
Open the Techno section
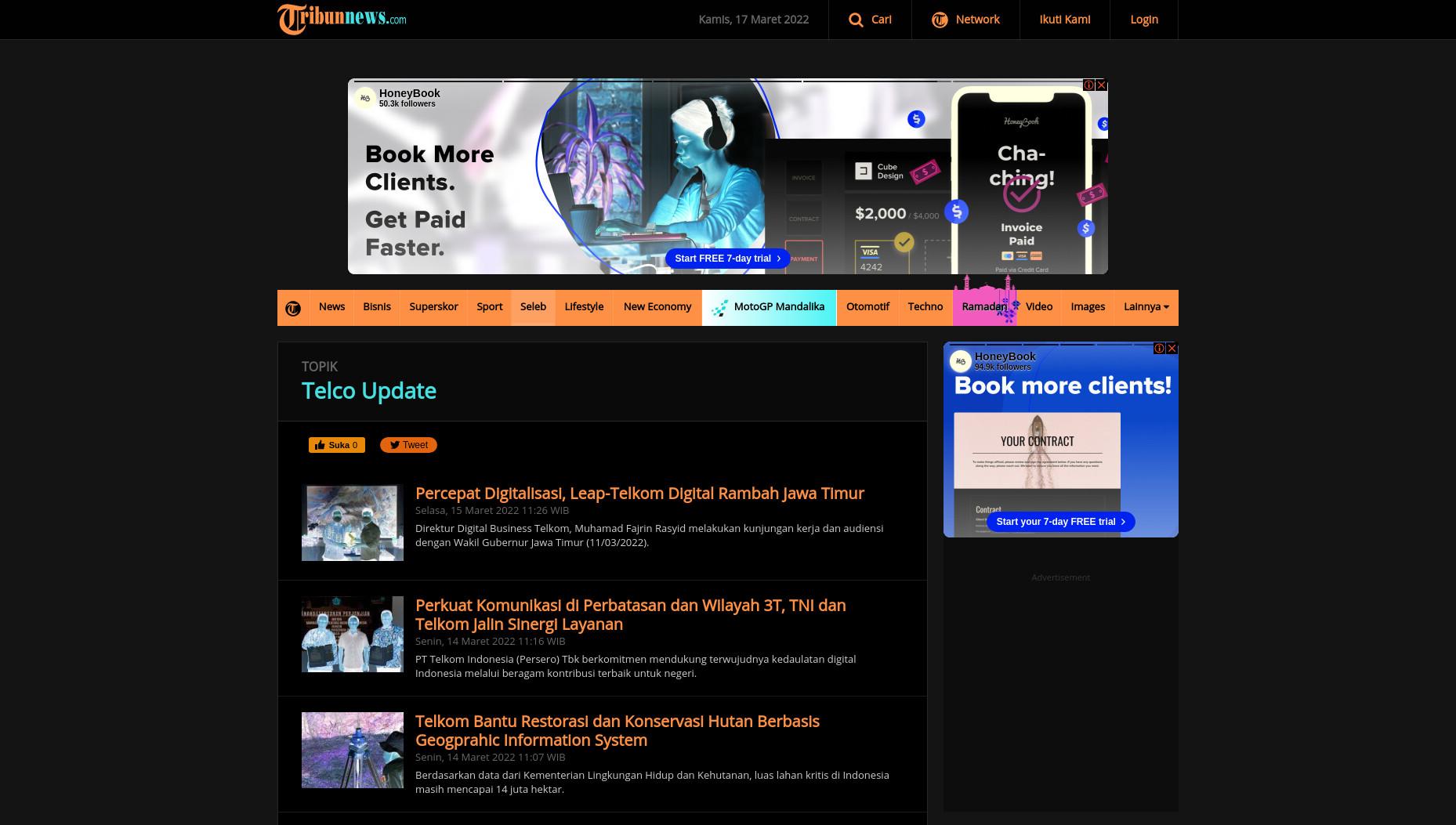pos(925,306)
